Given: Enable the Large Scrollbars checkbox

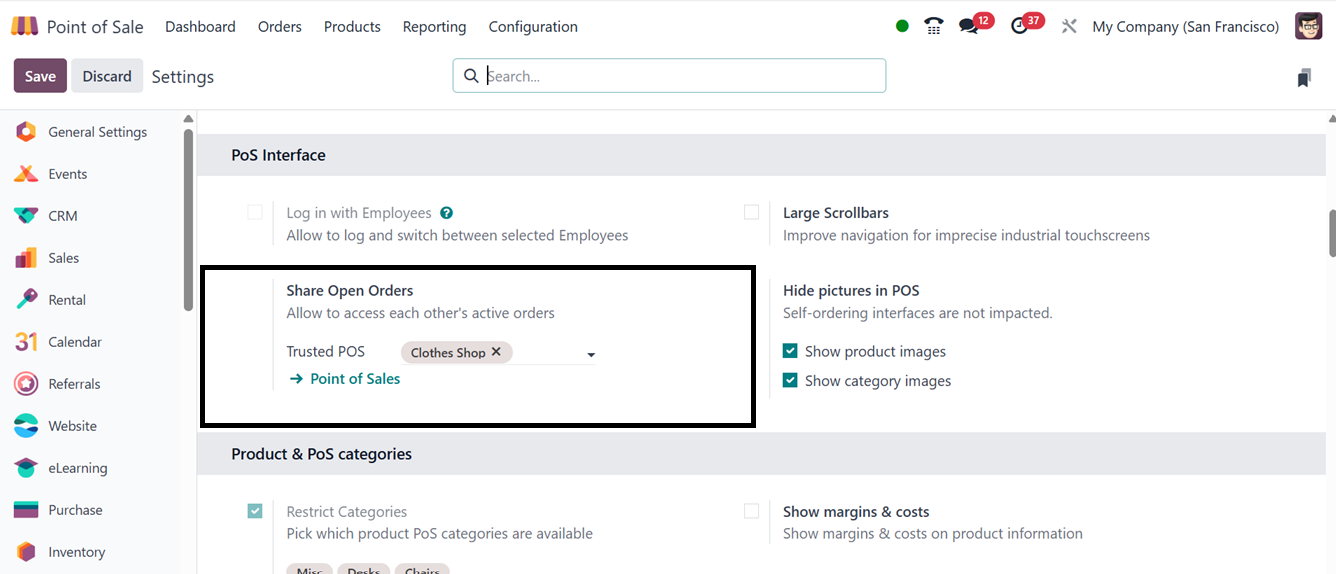Looking at the screenshot, I should pyautogui.click(x=751, y=212).
